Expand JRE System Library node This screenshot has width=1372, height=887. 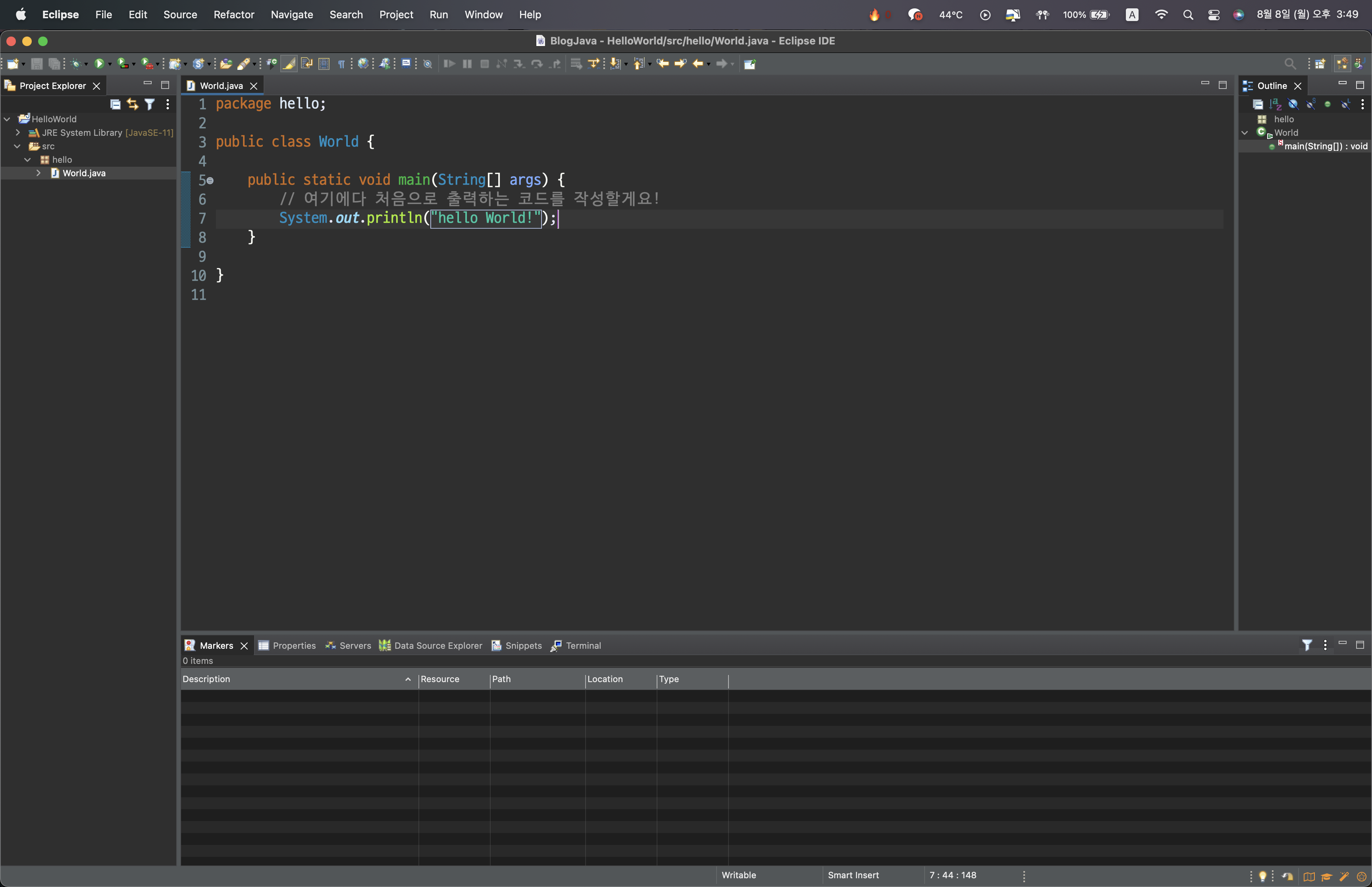(x=18, y=133)
